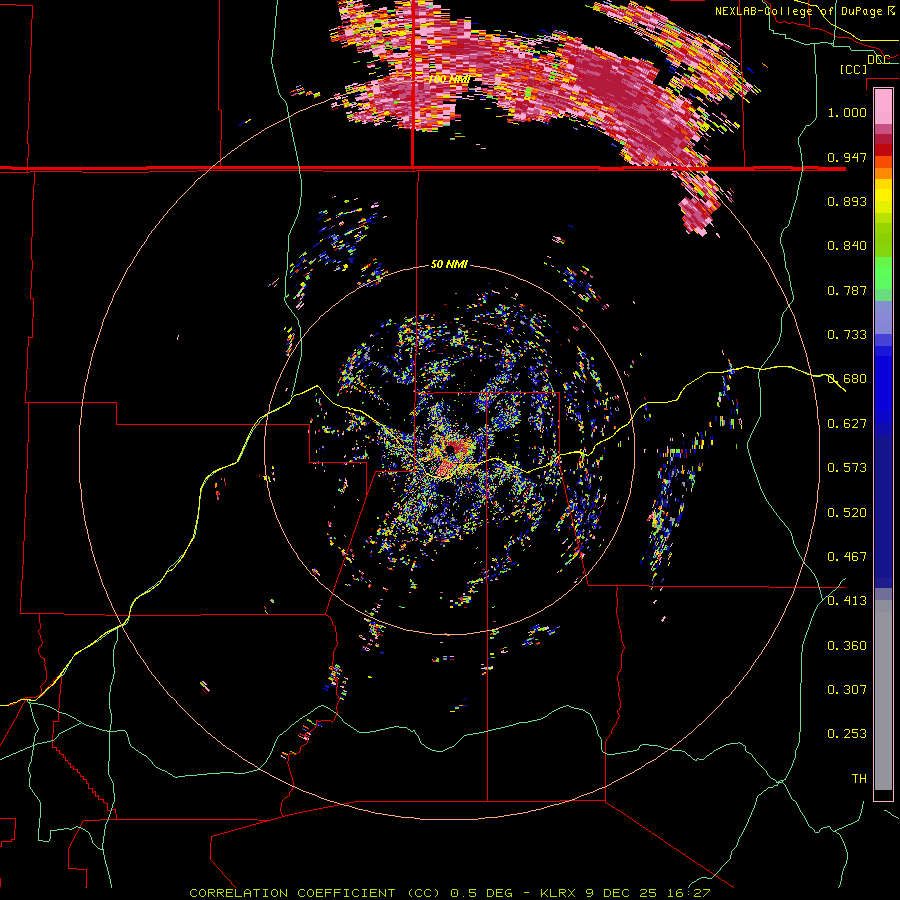This screenshot has width=900, height=900.
Task: Select the 0.787 scale value
Action: coord(847,290)
